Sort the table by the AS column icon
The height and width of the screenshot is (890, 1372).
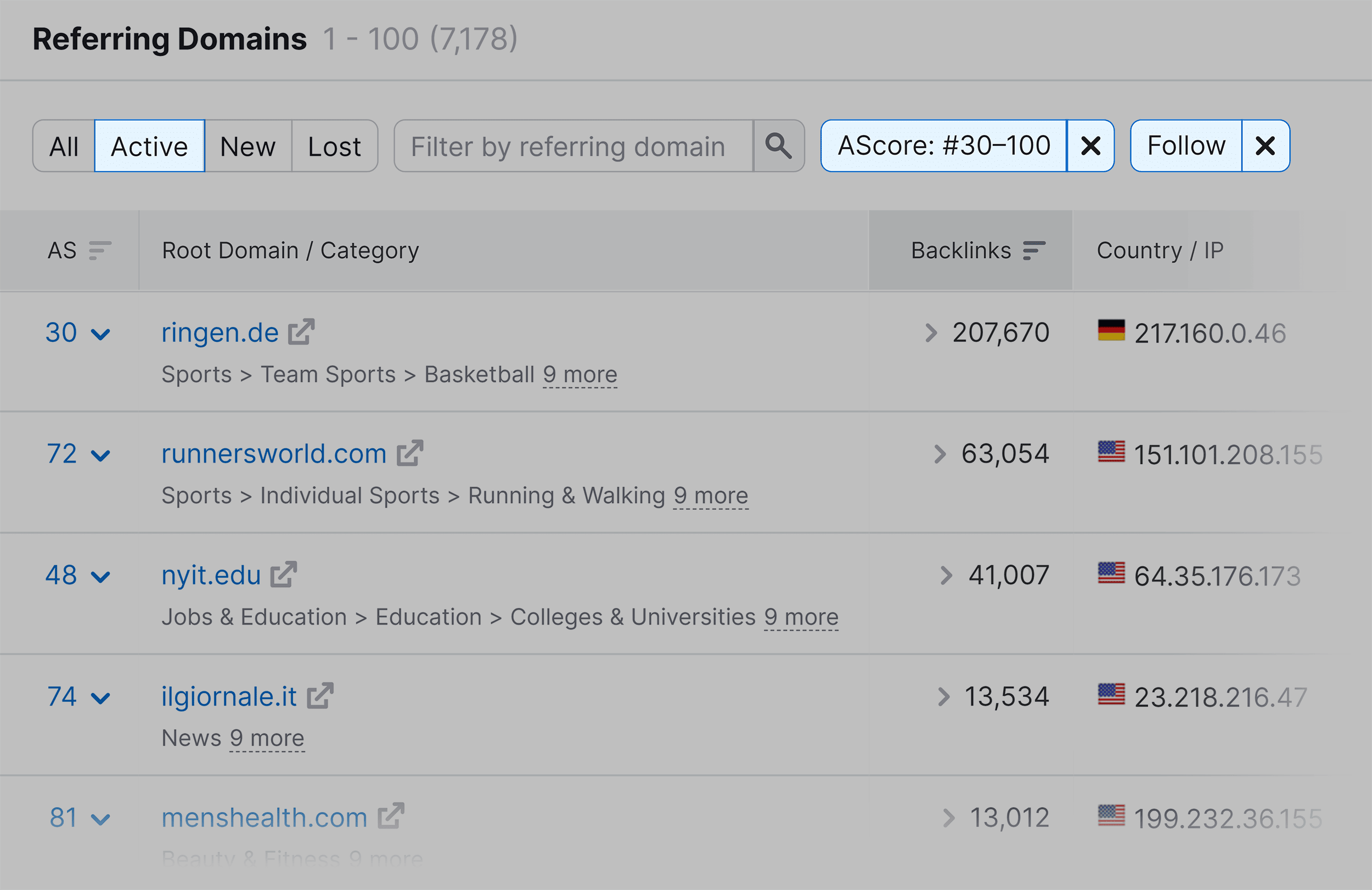coord(99,250)
